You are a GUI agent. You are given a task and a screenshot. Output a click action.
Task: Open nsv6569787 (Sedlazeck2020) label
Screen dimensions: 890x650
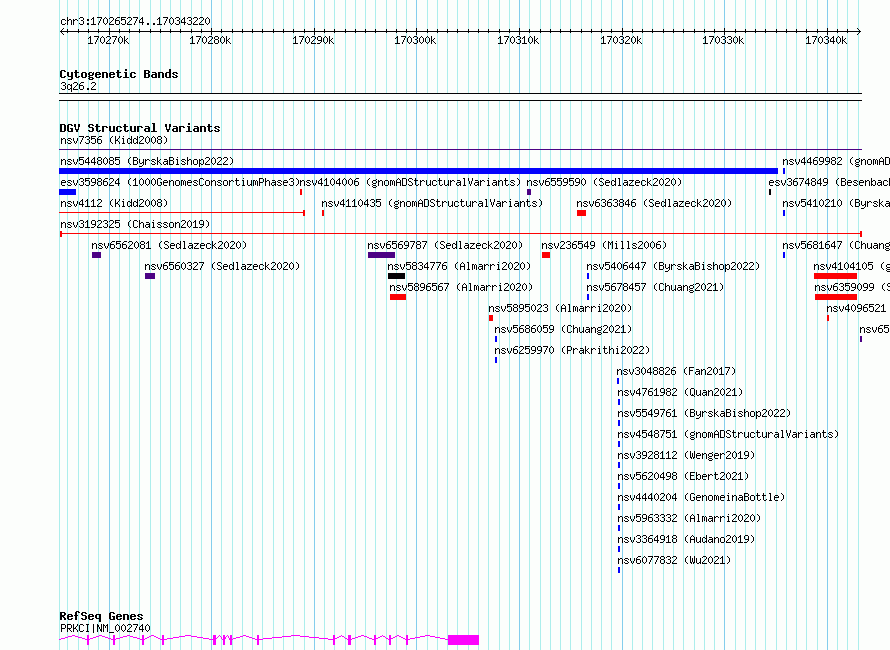point(445,245)
